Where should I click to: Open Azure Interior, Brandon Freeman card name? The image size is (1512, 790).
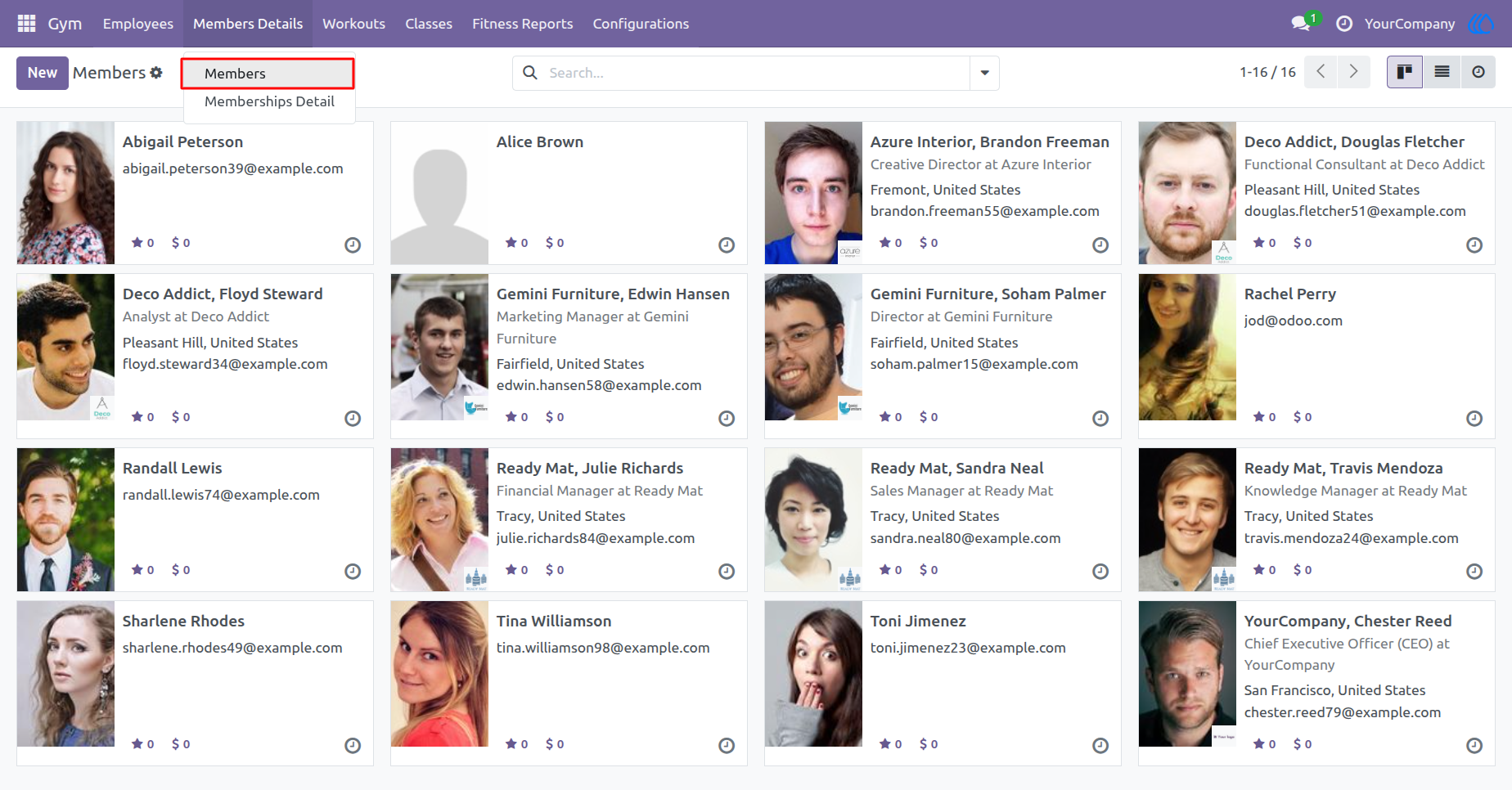click(989, 141)
